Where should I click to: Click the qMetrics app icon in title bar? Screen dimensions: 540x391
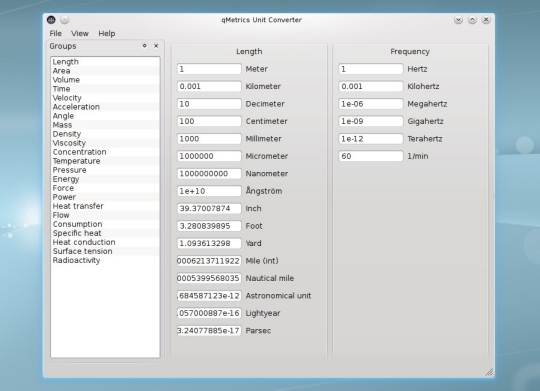[51, 20]
